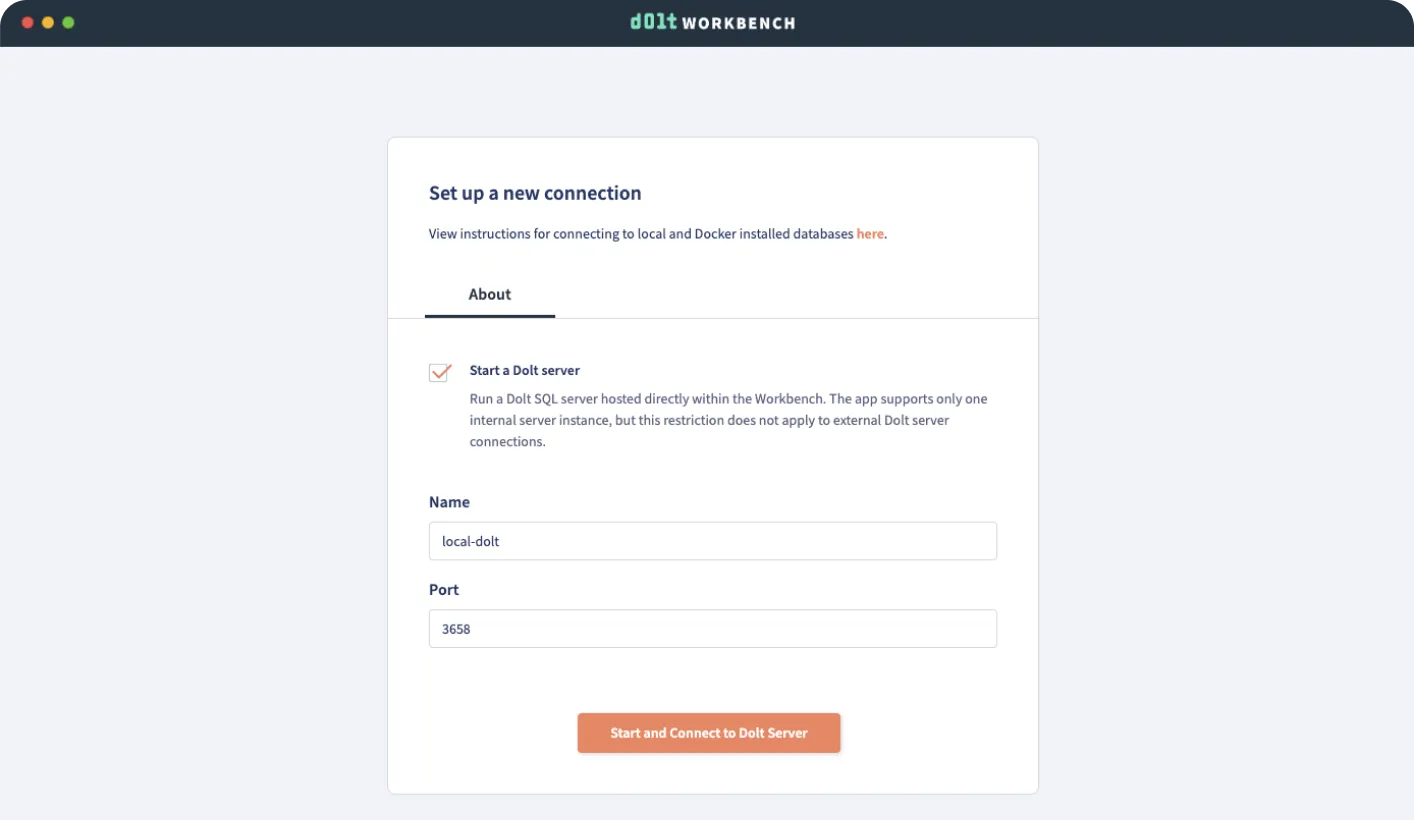Click the "Start a Dolt server" label
This screenshot has width=1414, height=820.
click(x=524, y=370)
